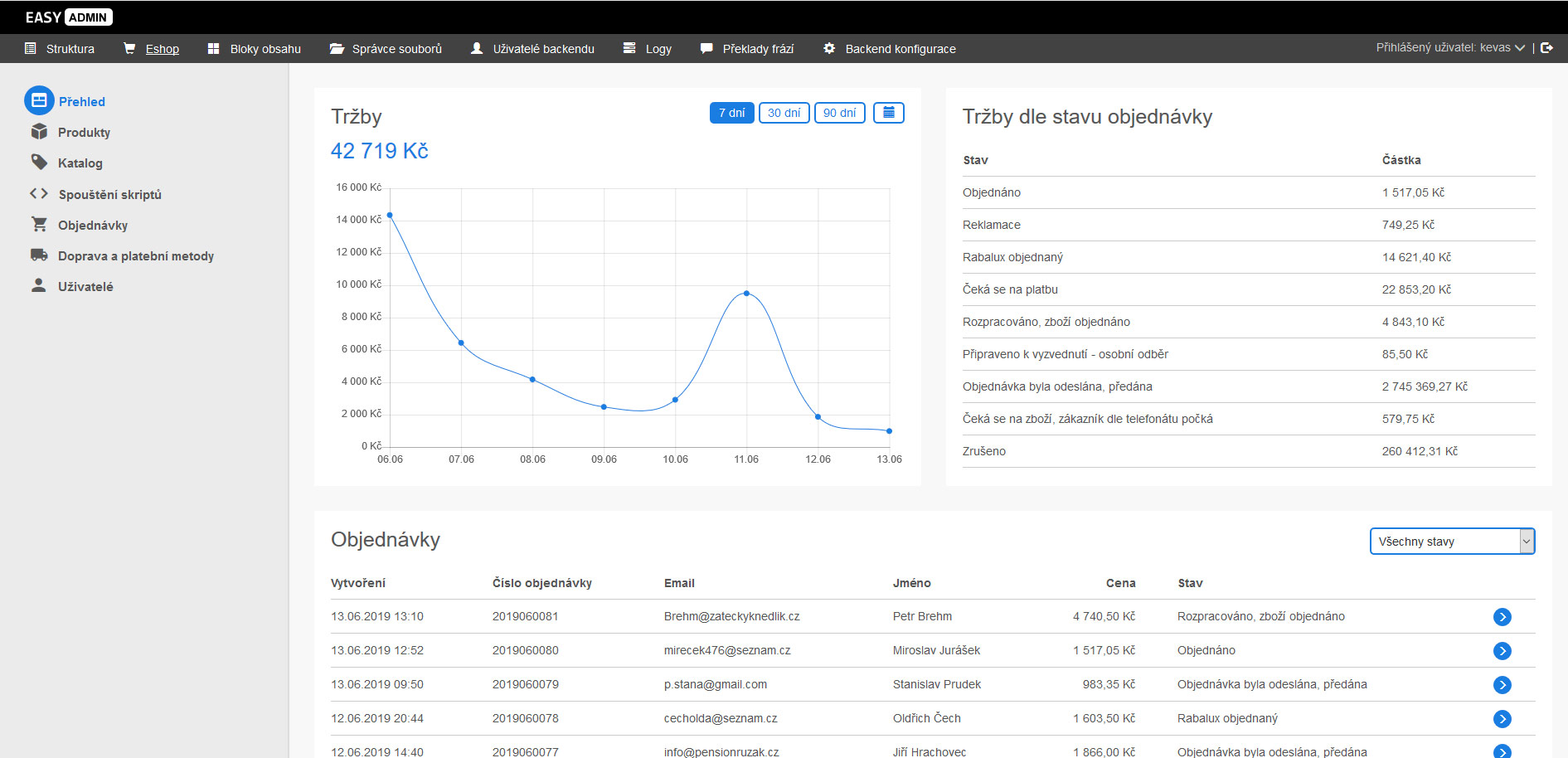Click the Přehled dashboard icon in sidebar
1568x758 pixels.
tap(39, 101)
